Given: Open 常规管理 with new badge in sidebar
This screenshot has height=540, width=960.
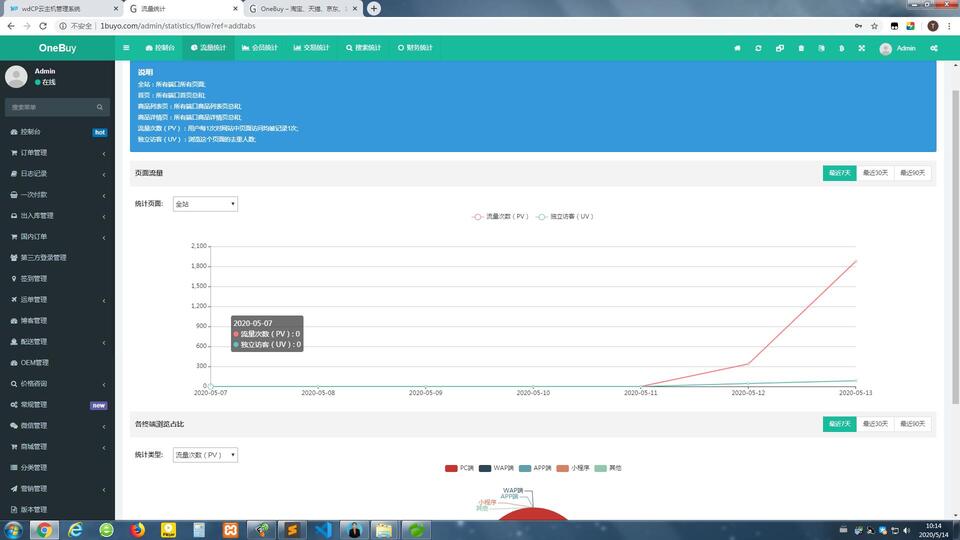Looking at the screenshot, I should click(x=58, y=405).
